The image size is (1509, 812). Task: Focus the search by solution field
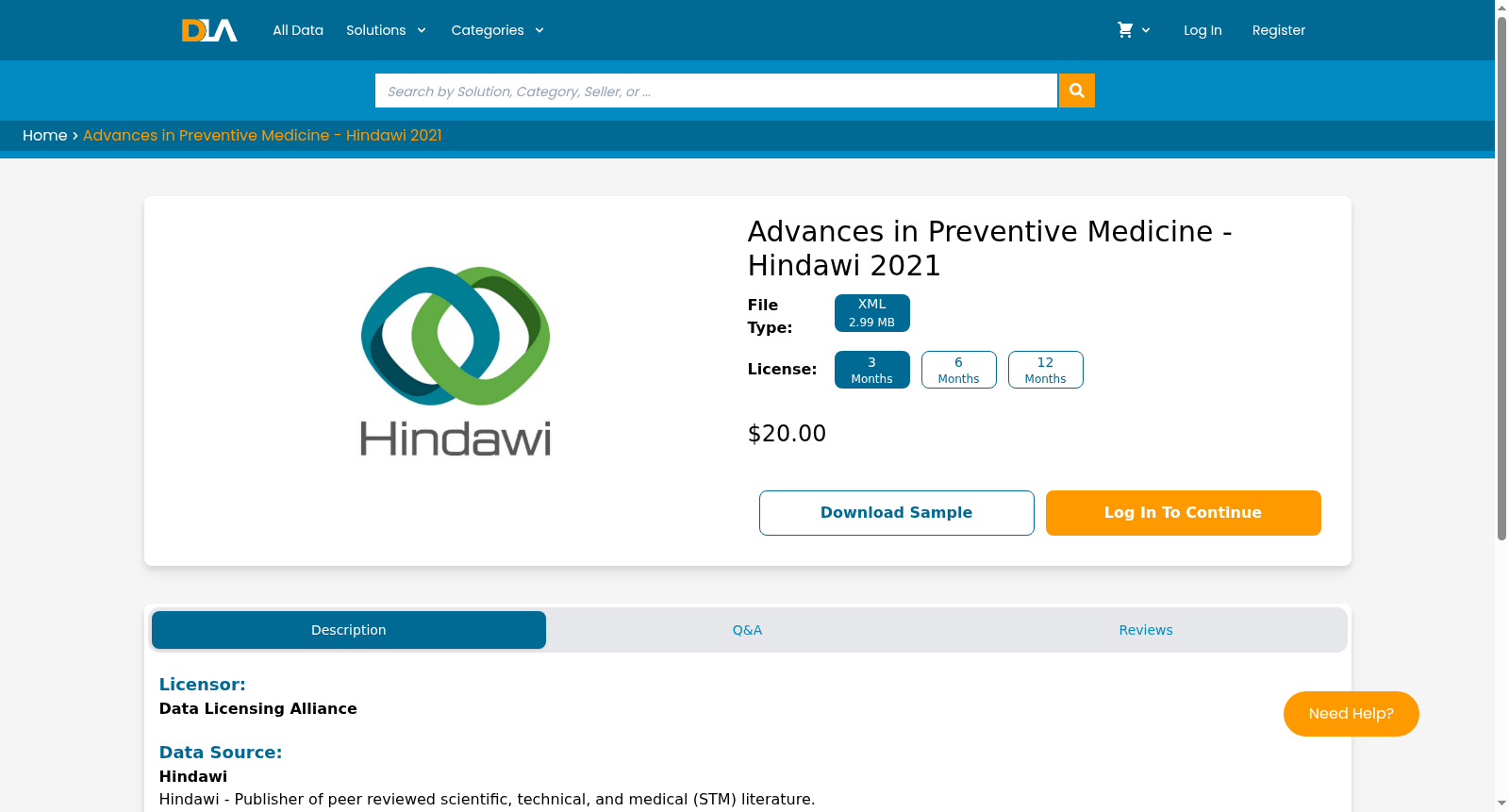click(x=716, y=91)
